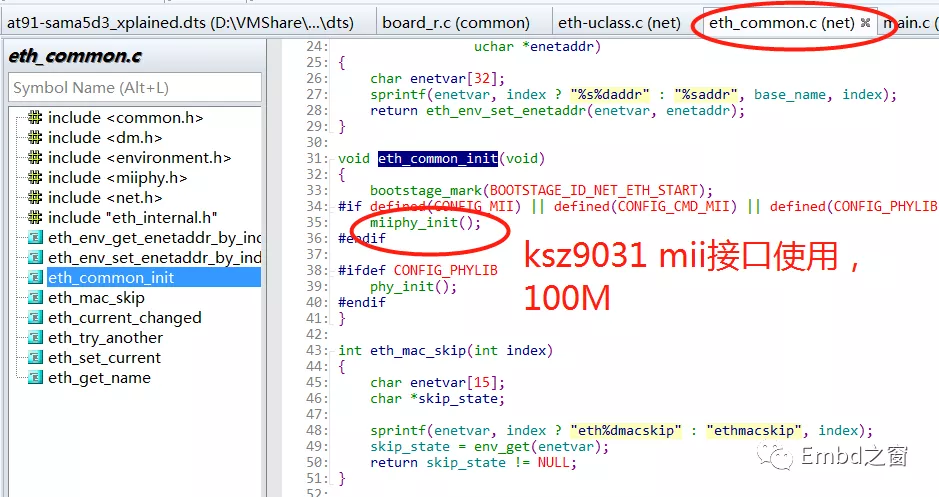The height and width of the screenshot is (497, 939).
Task: Click the include "eth_internal.h" hash icon
Action: [x=35, y=217]
